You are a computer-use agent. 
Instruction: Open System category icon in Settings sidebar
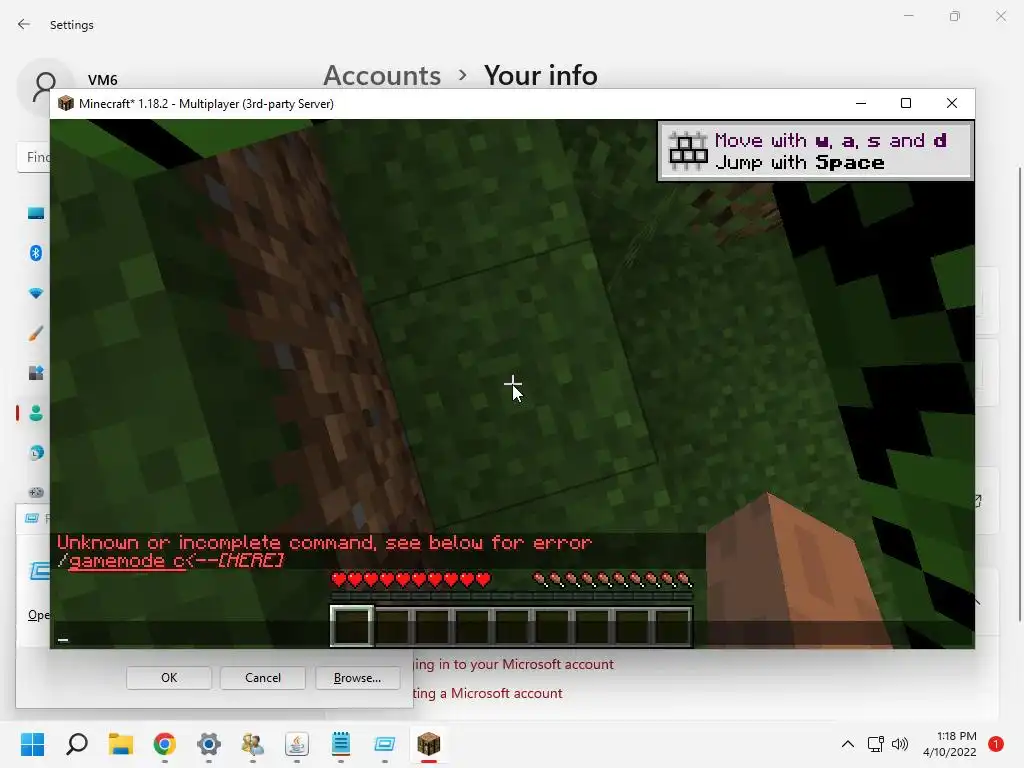[36, 213]
